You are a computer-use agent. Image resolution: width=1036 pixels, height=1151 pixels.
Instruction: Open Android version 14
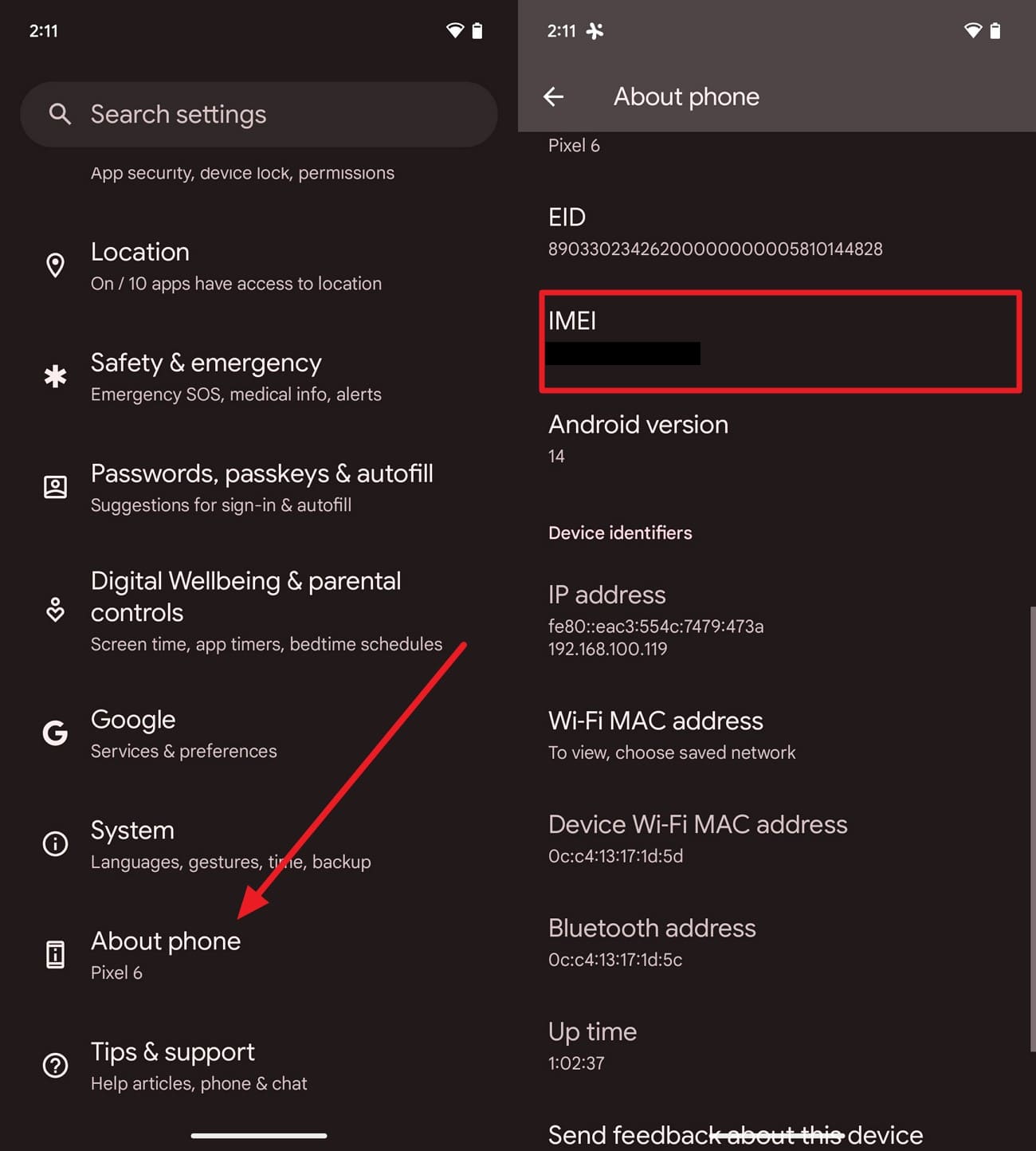[x=777, y=439]
